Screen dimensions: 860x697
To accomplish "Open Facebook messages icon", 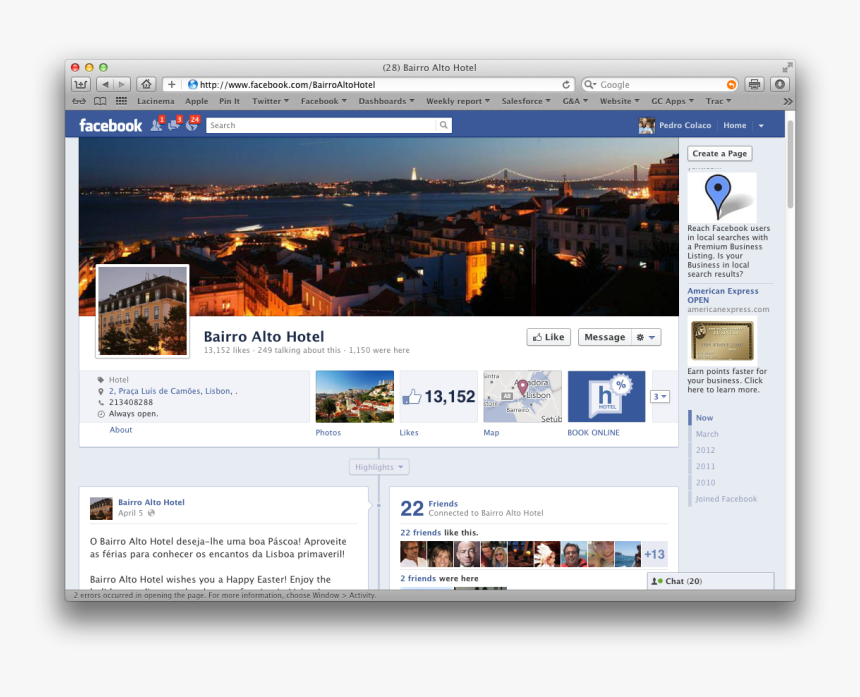I will [174, 125].
